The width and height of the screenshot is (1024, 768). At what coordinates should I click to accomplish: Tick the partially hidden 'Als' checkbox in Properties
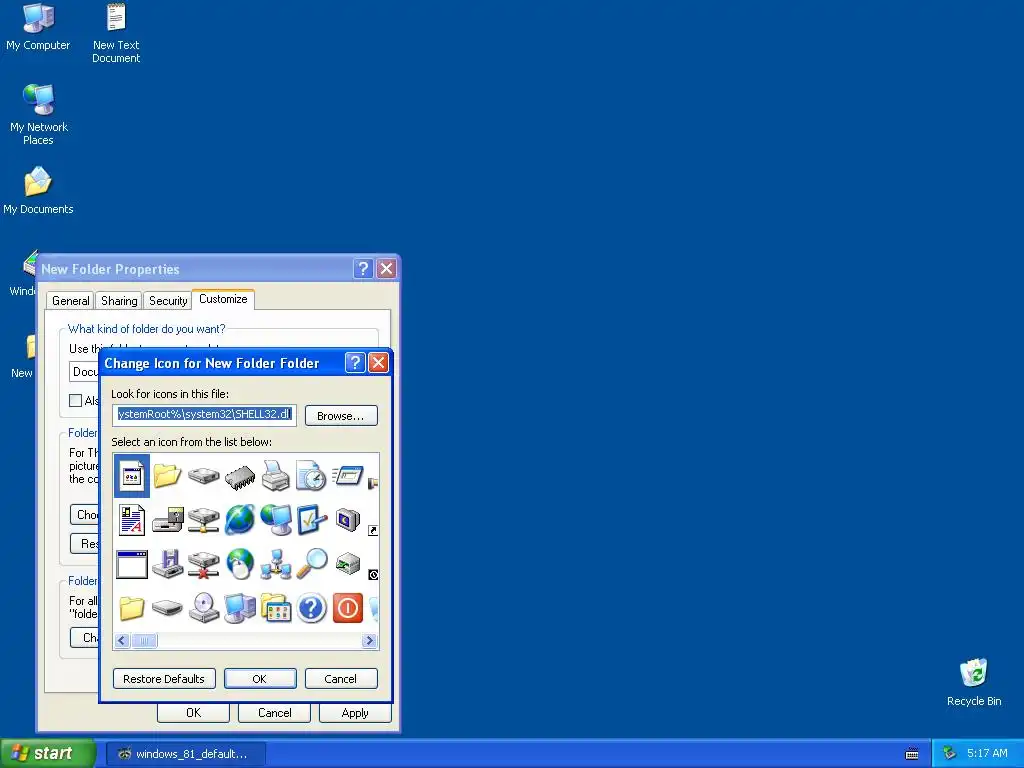76,400
